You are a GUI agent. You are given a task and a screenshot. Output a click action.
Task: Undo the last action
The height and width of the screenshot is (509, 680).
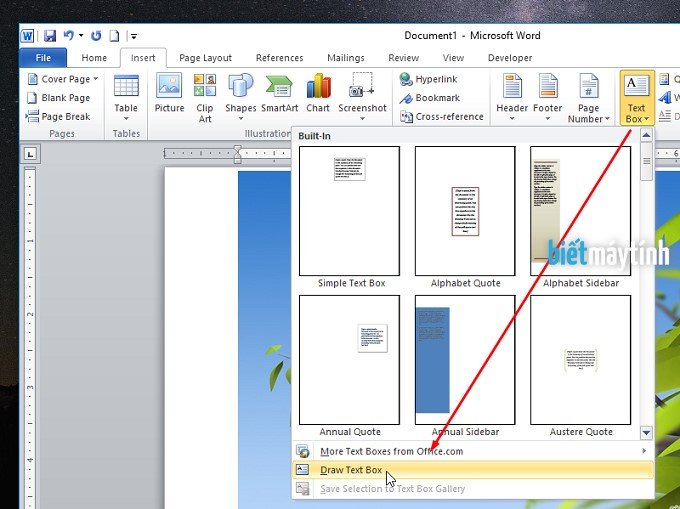[x=68, y=35]
